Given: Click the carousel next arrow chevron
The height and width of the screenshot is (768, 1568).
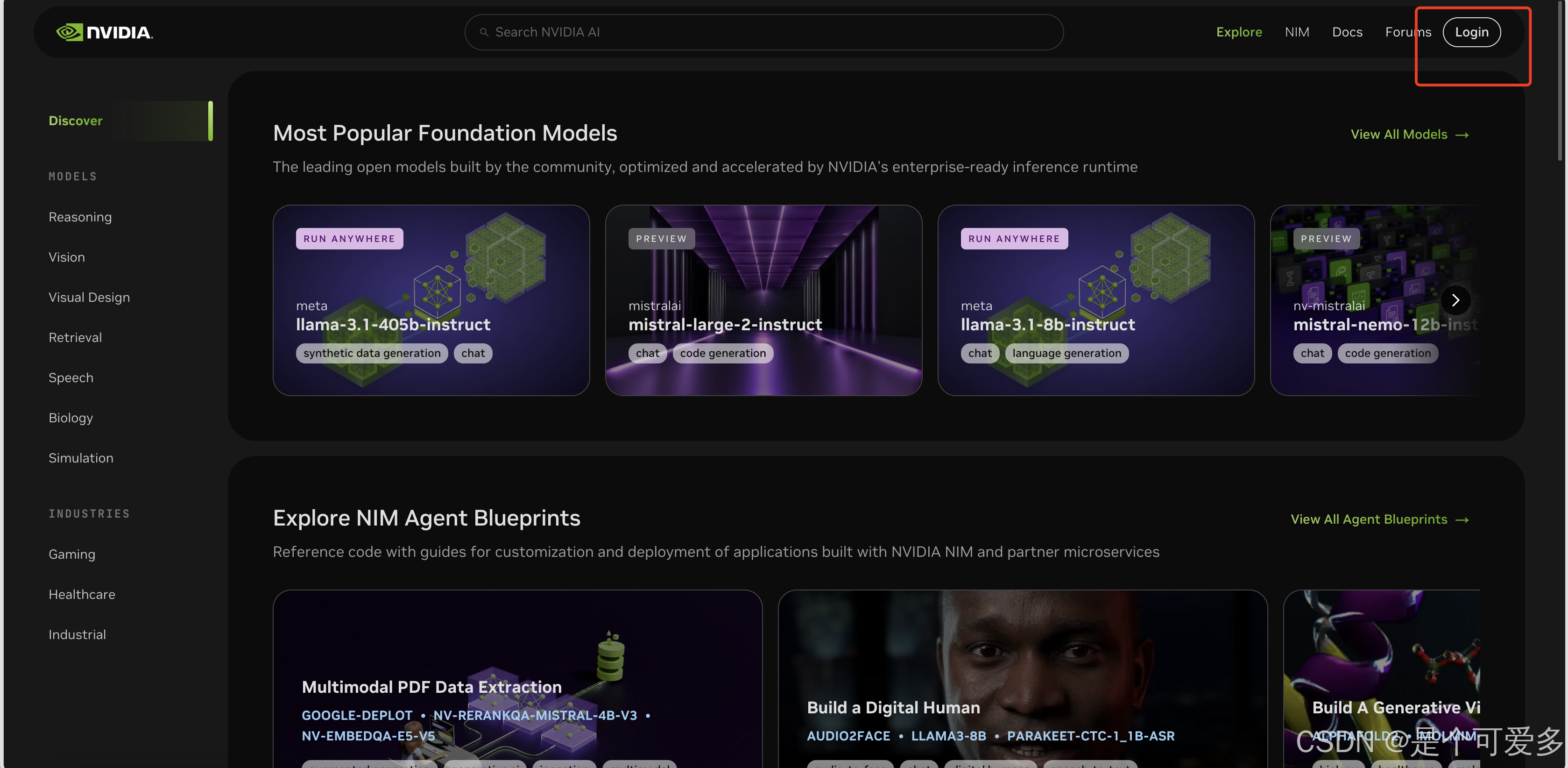Looking at the screenshot, I should pyautogui.click(x=1455, y=299).
